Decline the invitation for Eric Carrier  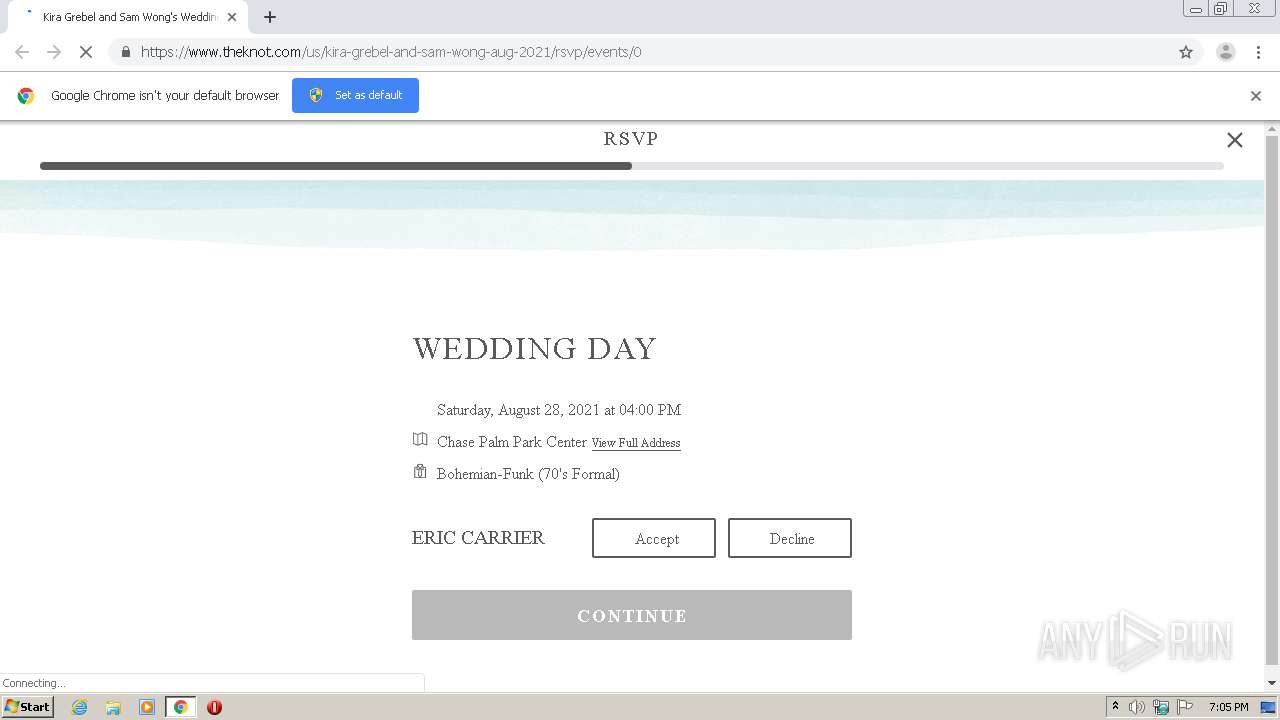(790, 538)
